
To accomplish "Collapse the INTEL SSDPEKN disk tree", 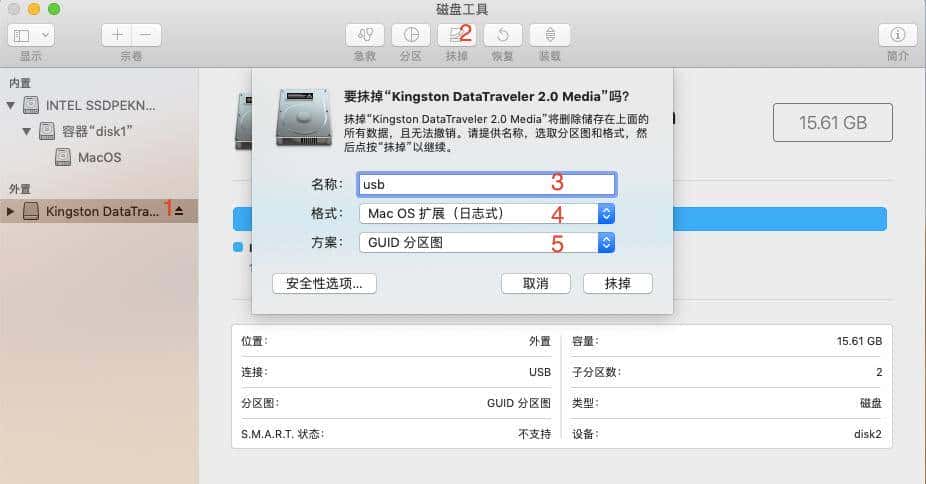I will [11, 106].
